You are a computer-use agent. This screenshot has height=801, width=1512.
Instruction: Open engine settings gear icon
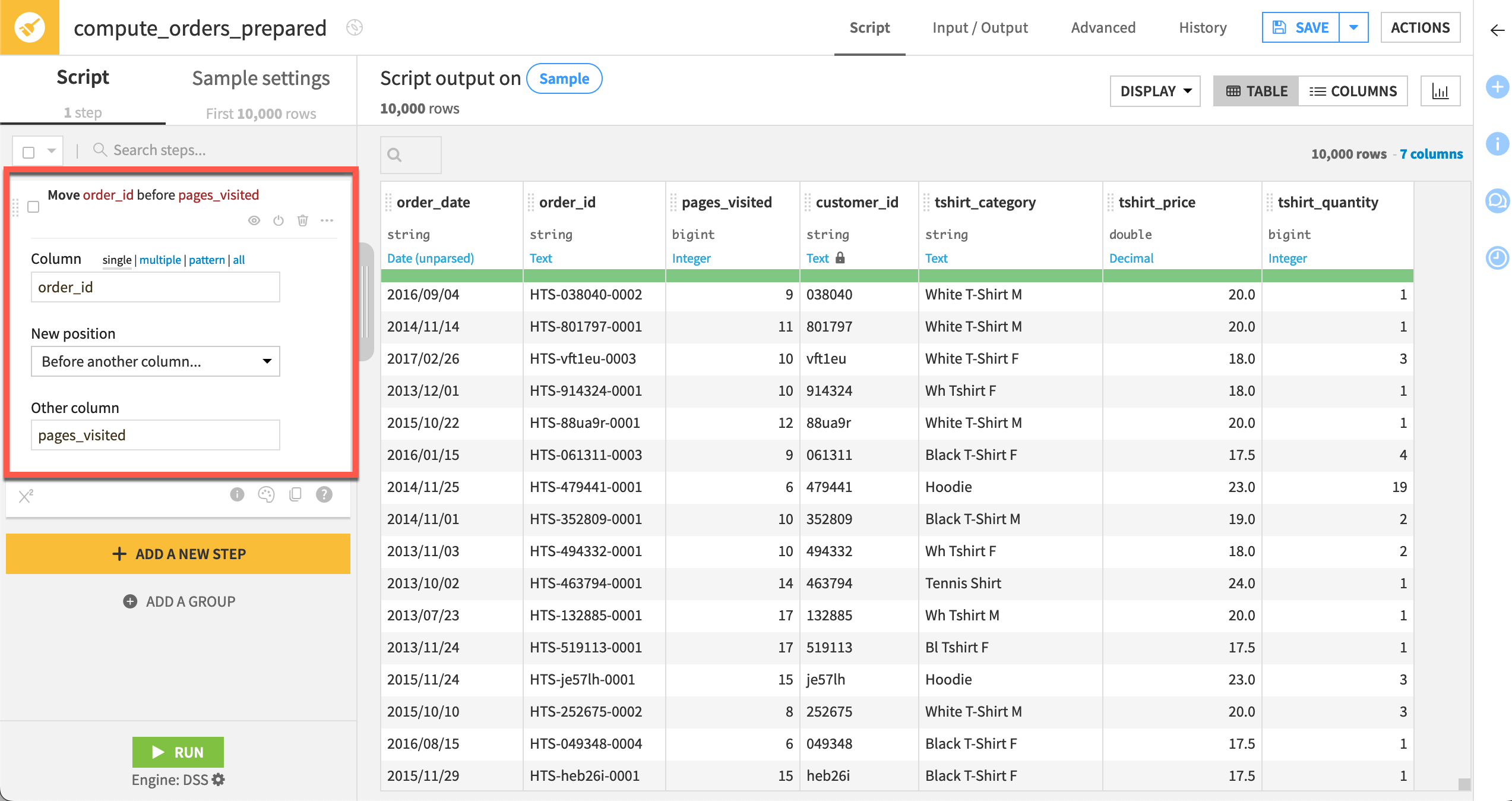pos(219,779)
